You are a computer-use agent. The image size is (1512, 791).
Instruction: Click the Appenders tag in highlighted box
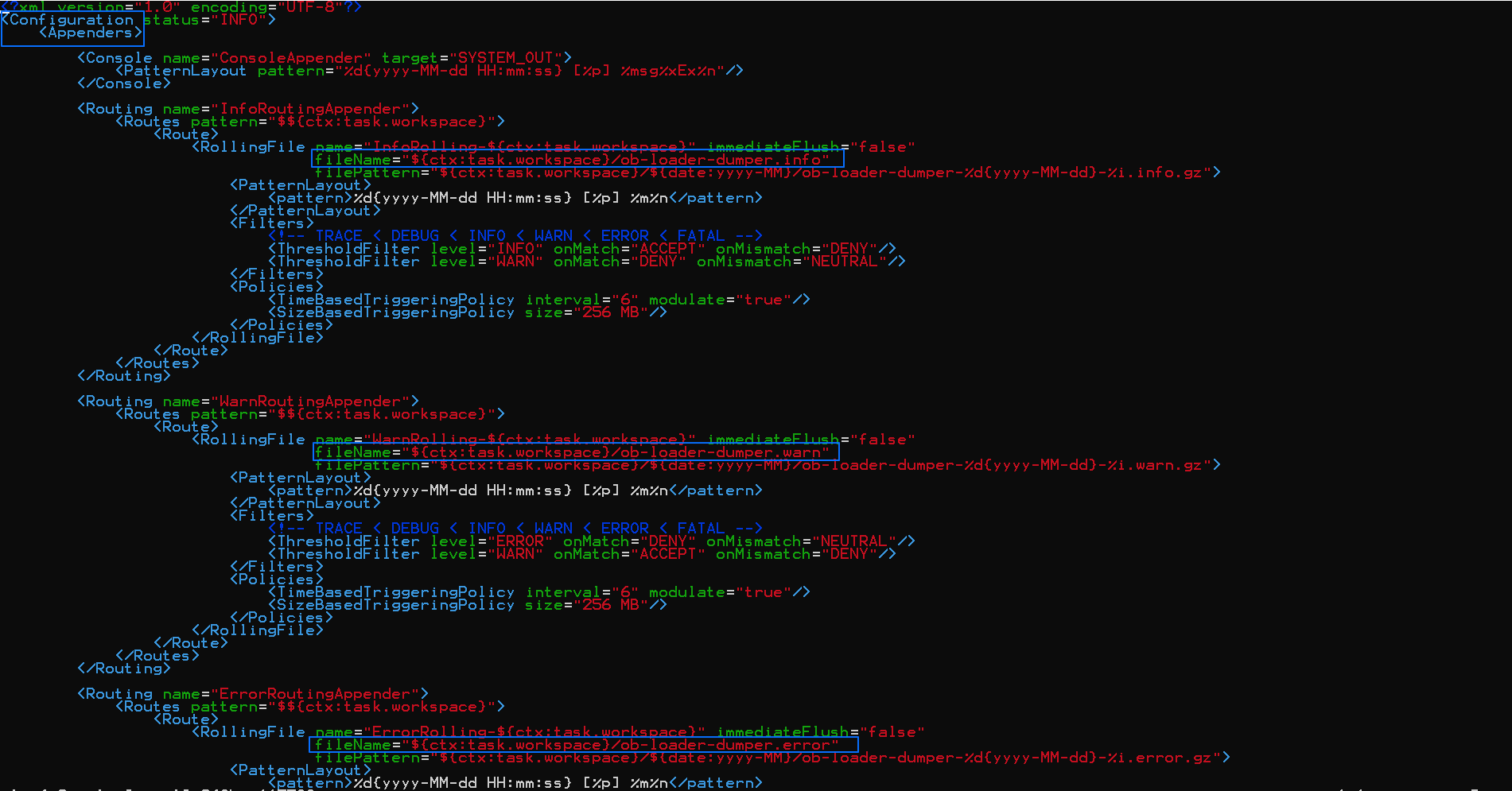point(90,33)
